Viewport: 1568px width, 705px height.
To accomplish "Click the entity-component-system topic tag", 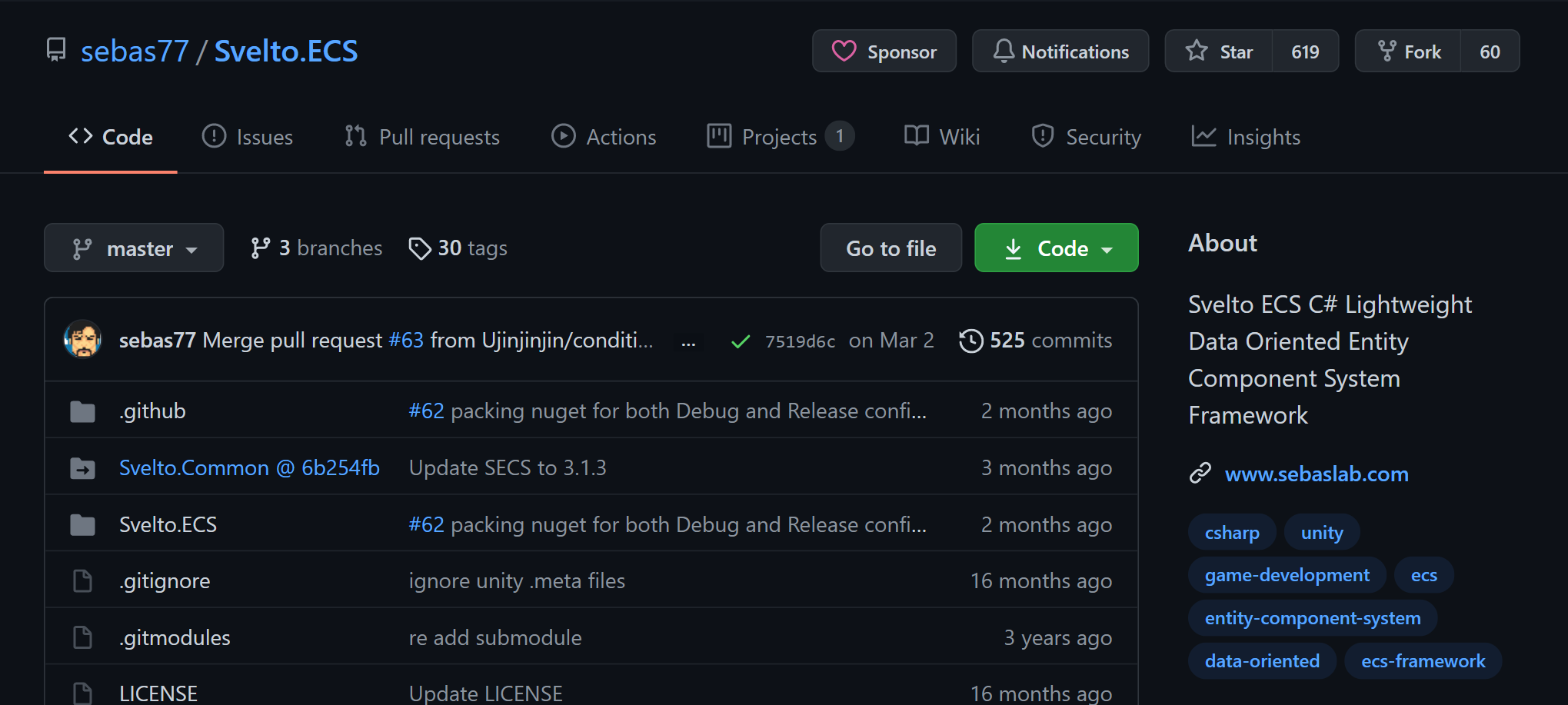I will (x=1313, y=618).
